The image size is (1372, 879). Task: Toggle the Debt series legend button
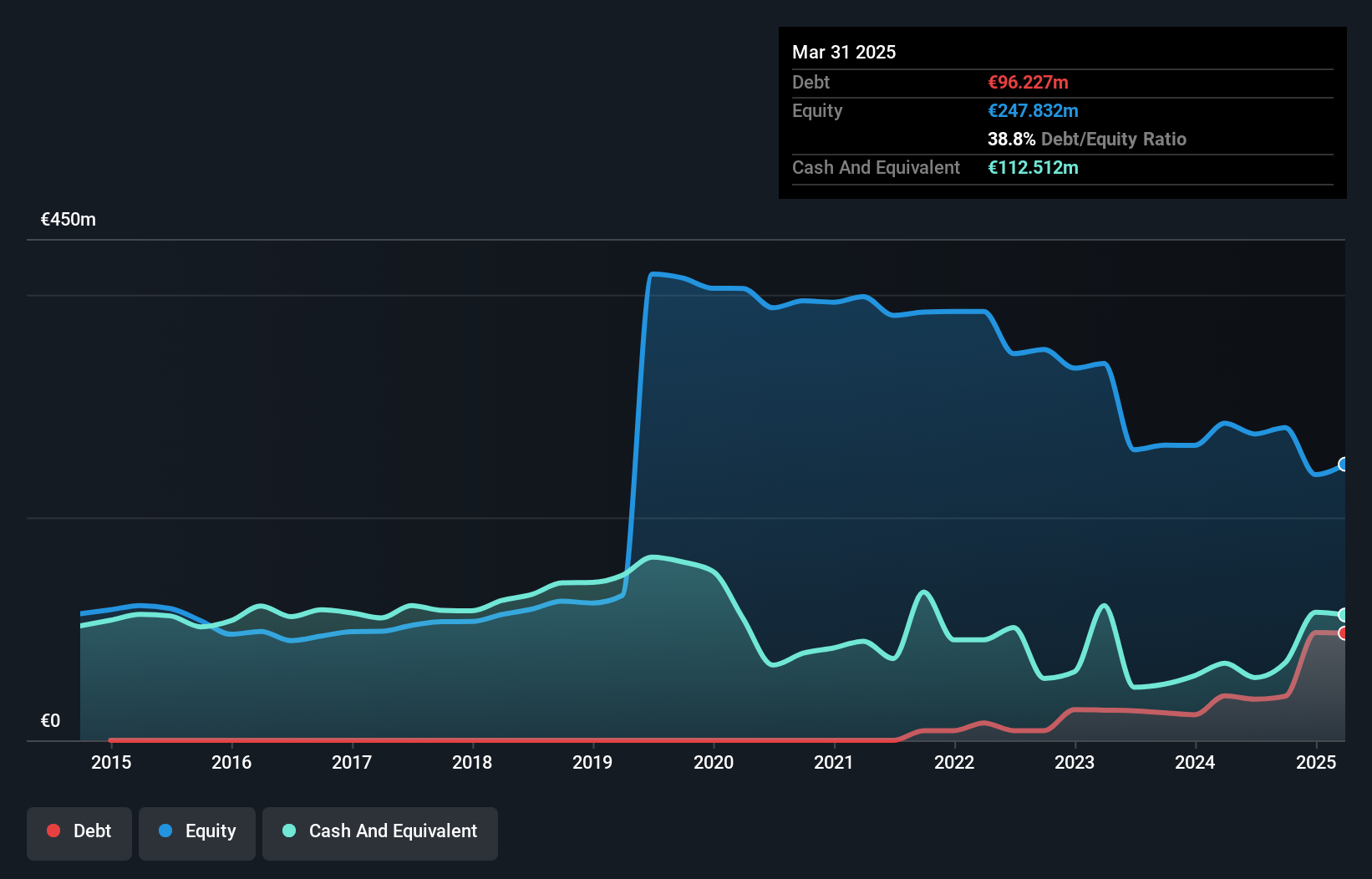(79, 833)
